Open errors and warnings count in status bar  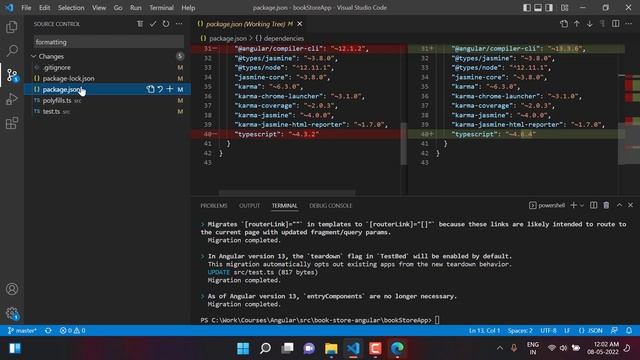tap(73, 331)
